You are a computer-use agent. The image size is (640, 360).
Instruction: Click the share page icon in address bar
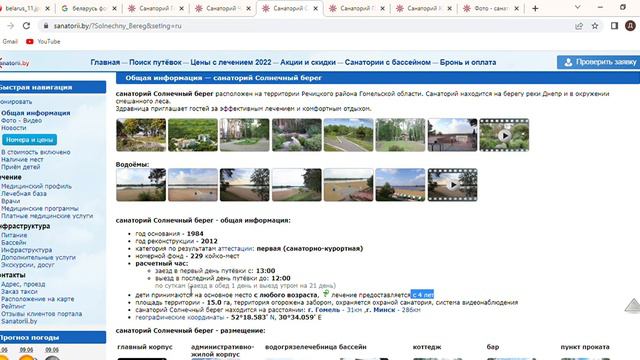(x=578, y=26)
